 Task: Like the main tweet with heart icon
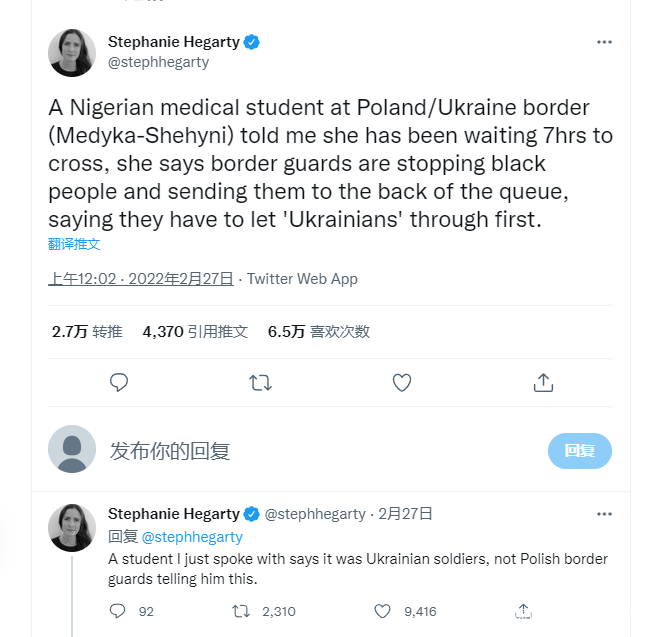pyautogui.click(x=402, y=382)
